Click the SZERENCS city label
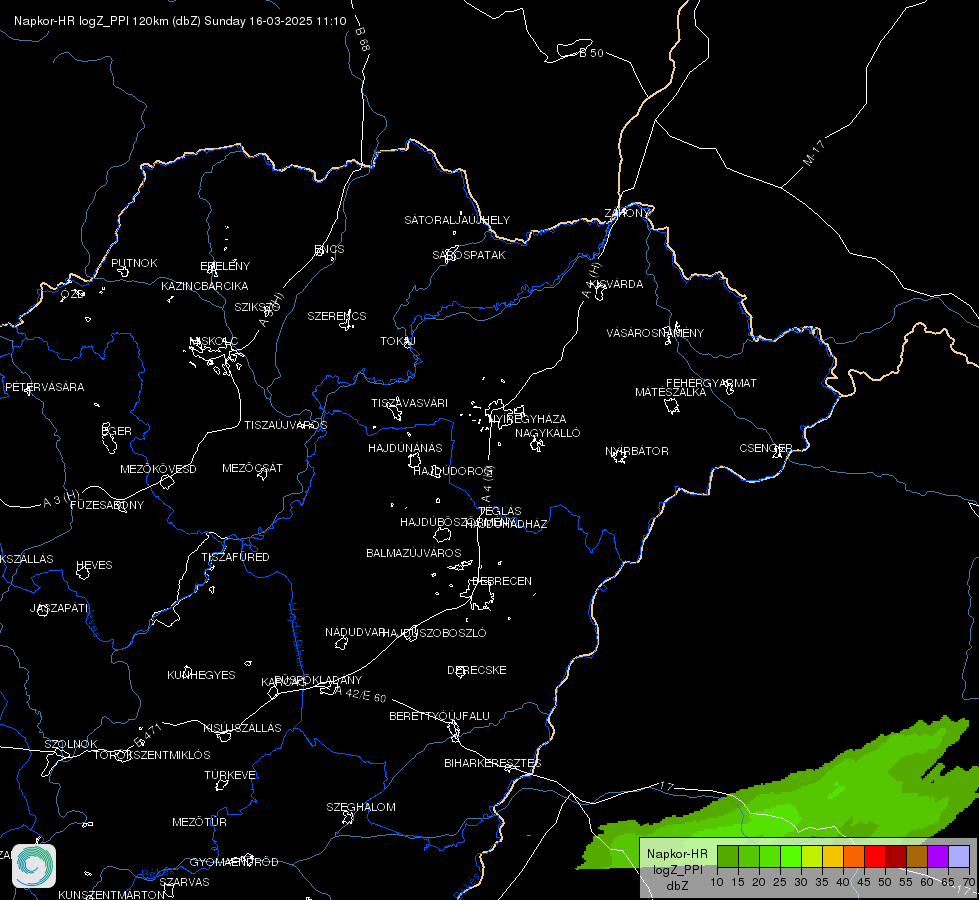This screenshot has height=900, width=979. (x=337, y=316)
